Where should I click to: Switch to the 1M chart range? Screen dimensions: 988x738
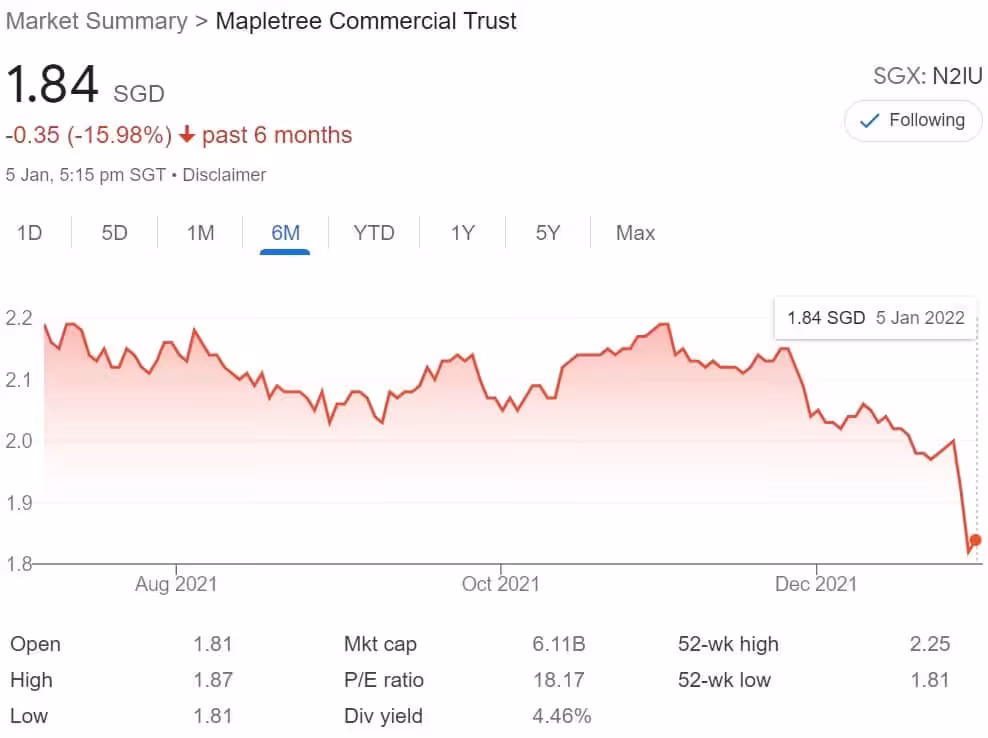200,233
